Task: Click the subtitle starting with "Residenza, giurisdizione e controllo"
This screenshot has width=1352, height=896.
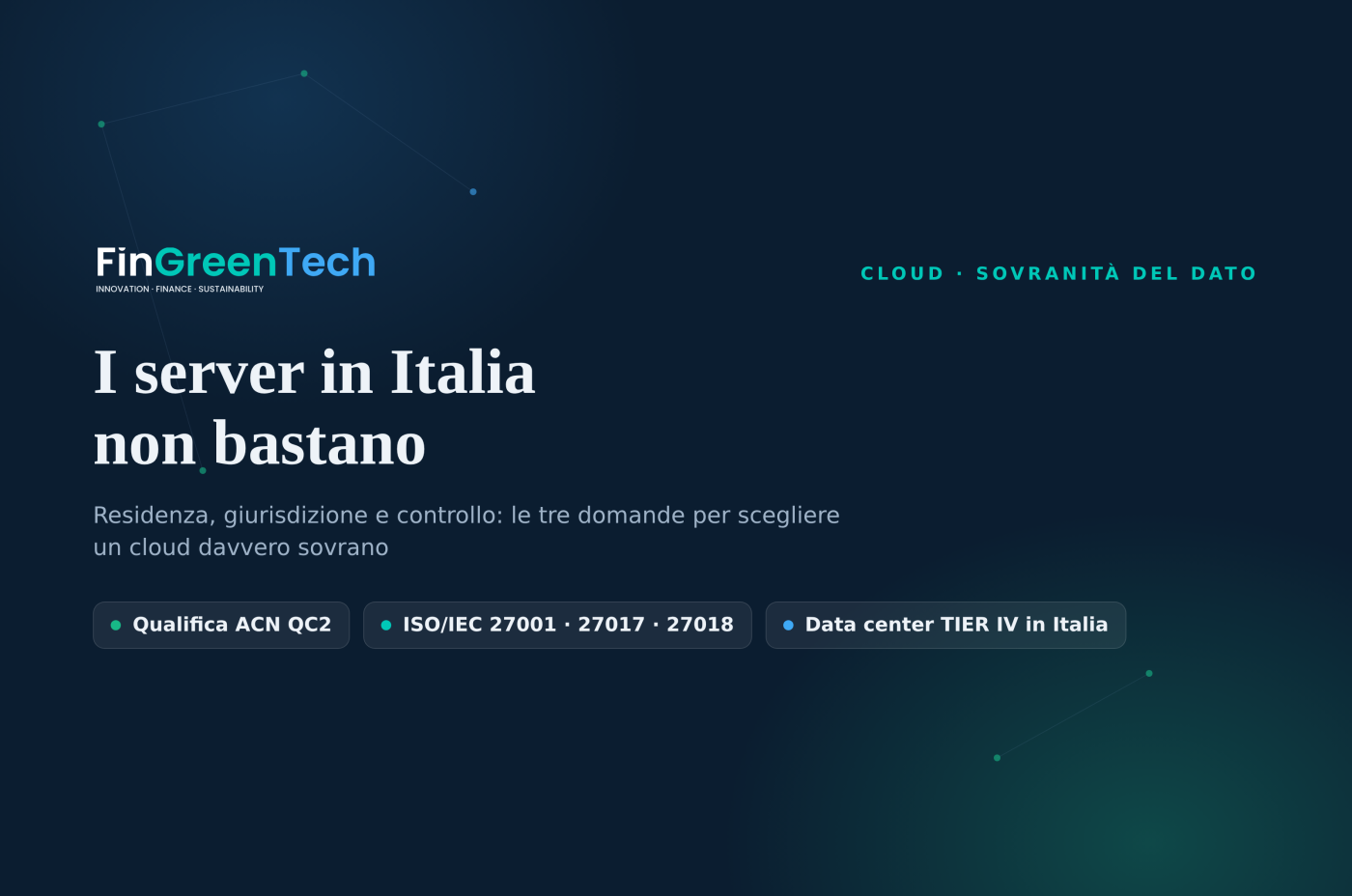Action: [466, 531]
